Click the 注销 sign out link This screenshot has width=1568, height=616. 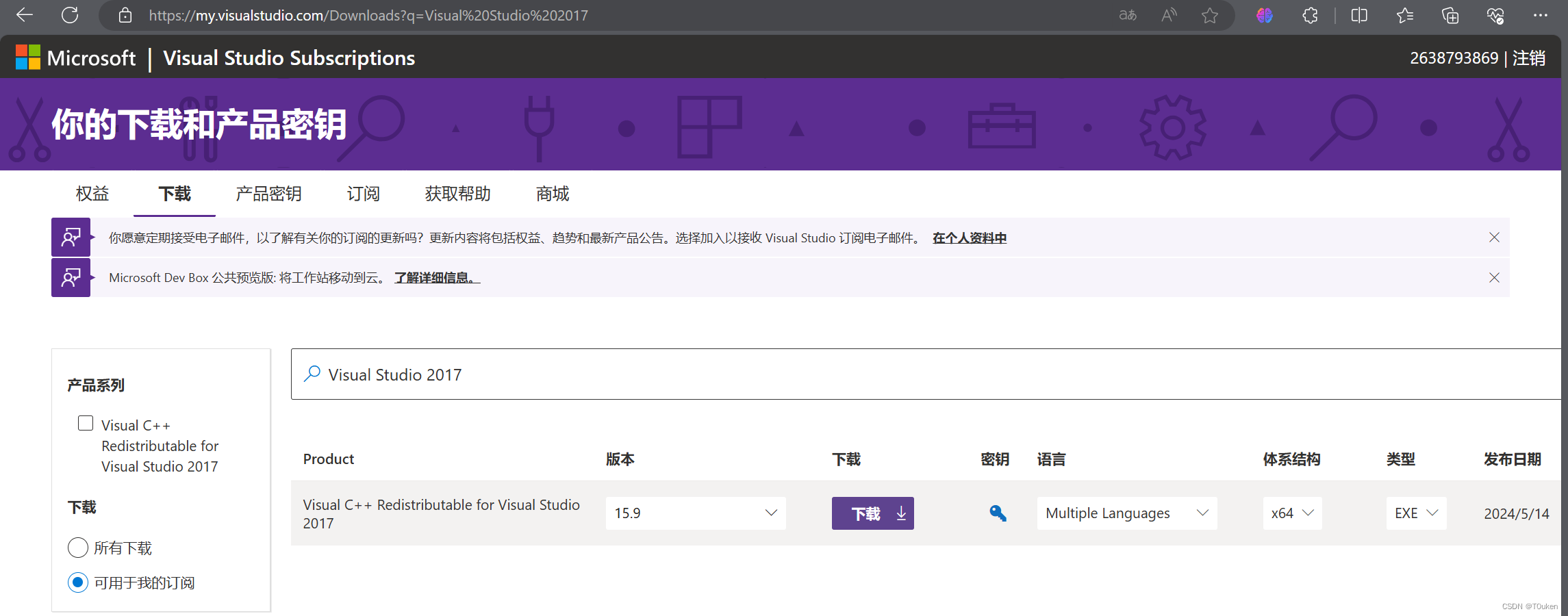tap(1529, 58)
